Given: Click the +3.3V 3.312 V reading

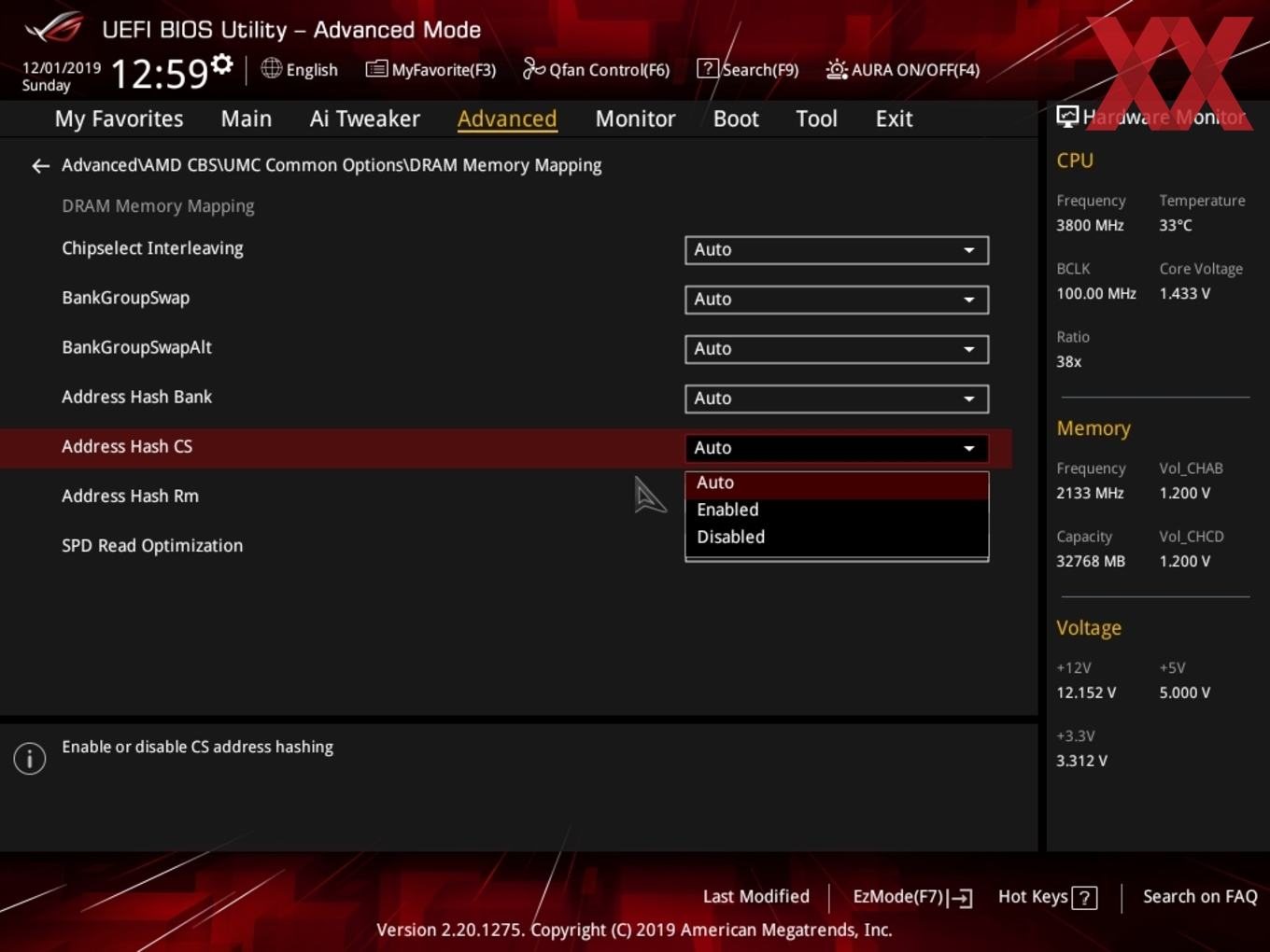Looking at the screenshot, I should [1081, 761].
